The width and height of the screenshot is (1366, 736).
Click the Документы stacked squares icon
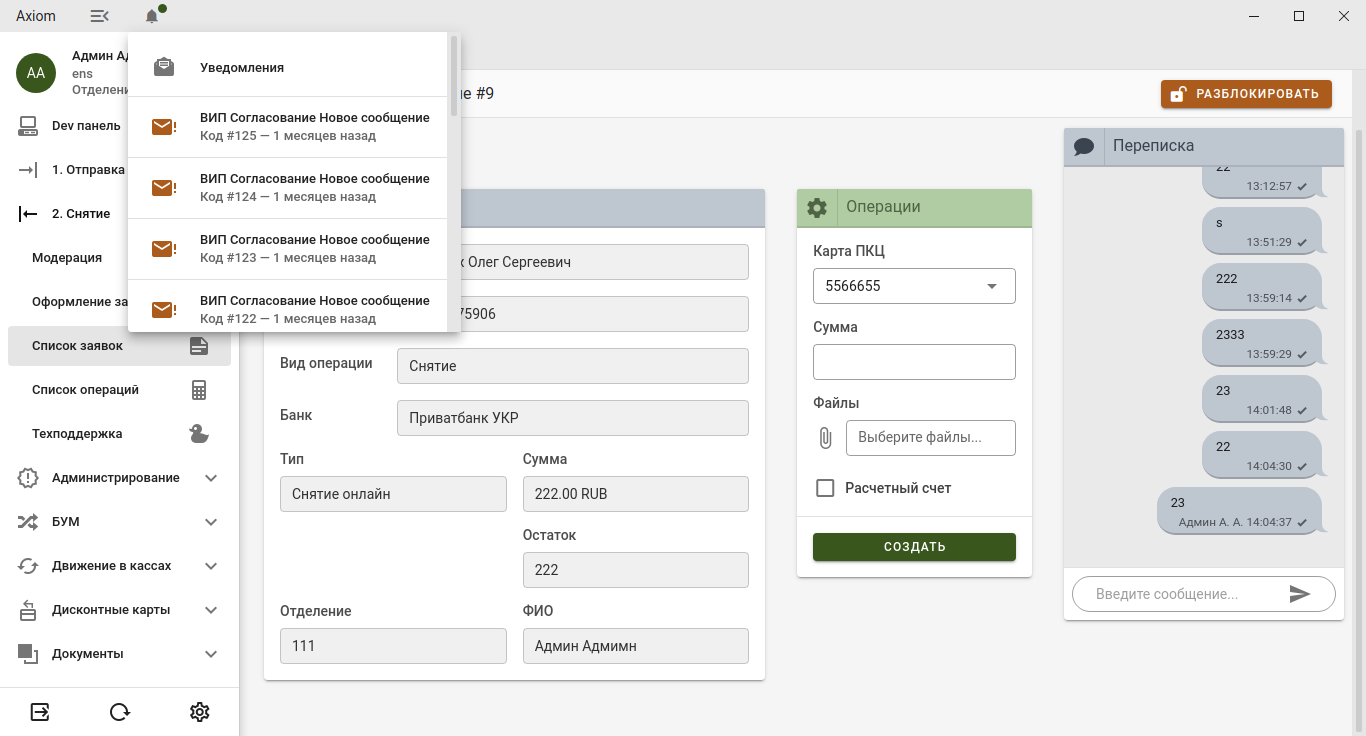point(28,654)
